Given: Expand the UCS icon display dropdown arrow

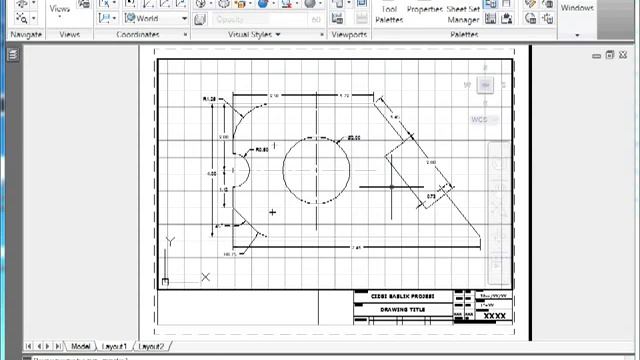Looking at the screenshot, I should tap(114, 18).
